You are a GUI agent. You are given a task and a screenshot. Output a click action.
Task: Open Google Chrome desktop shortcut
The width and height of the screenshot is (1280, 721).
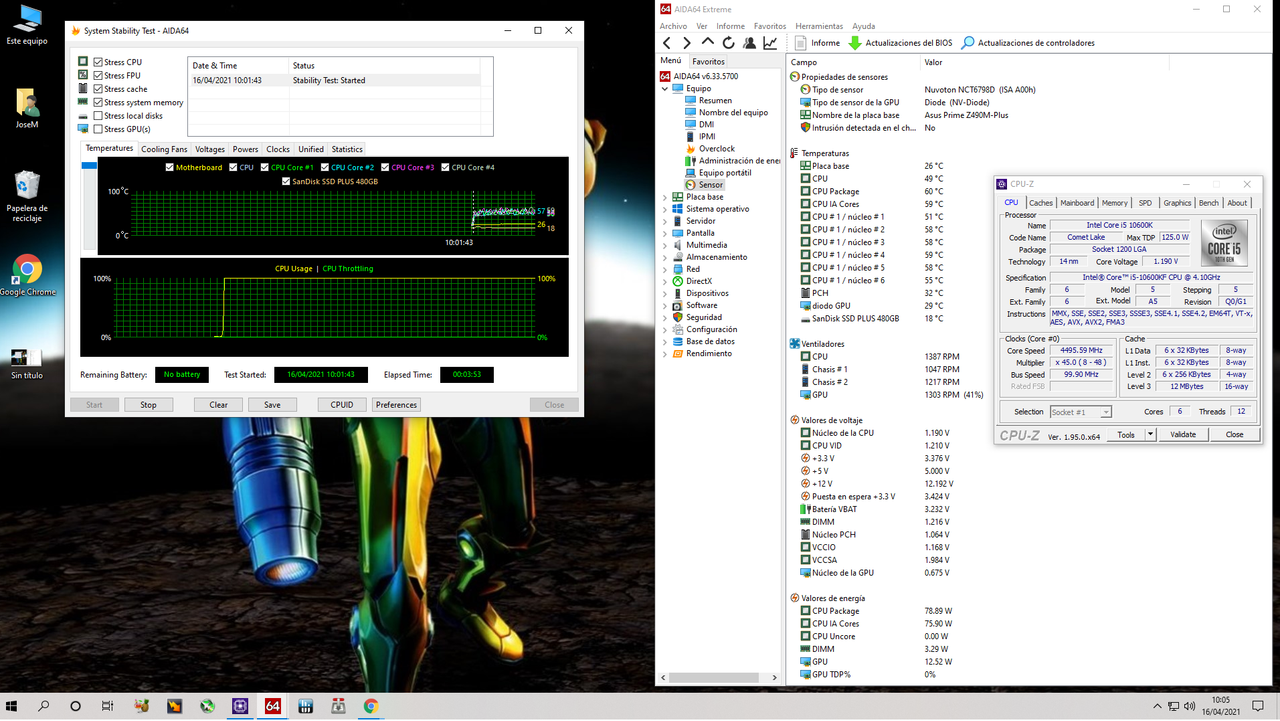pos(27,276)
